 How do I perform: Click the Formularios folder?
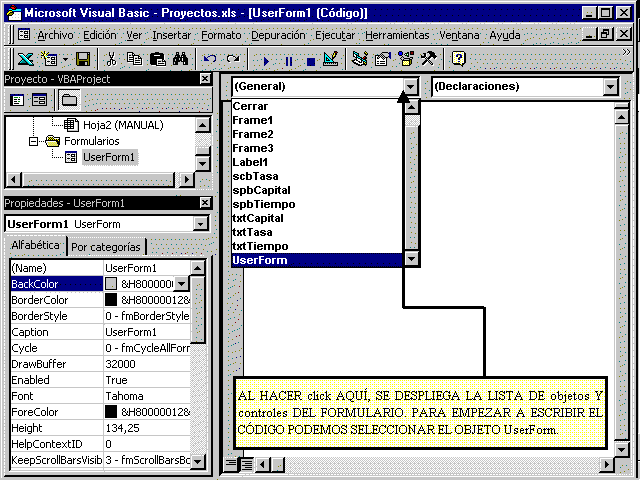coord(91,141)
